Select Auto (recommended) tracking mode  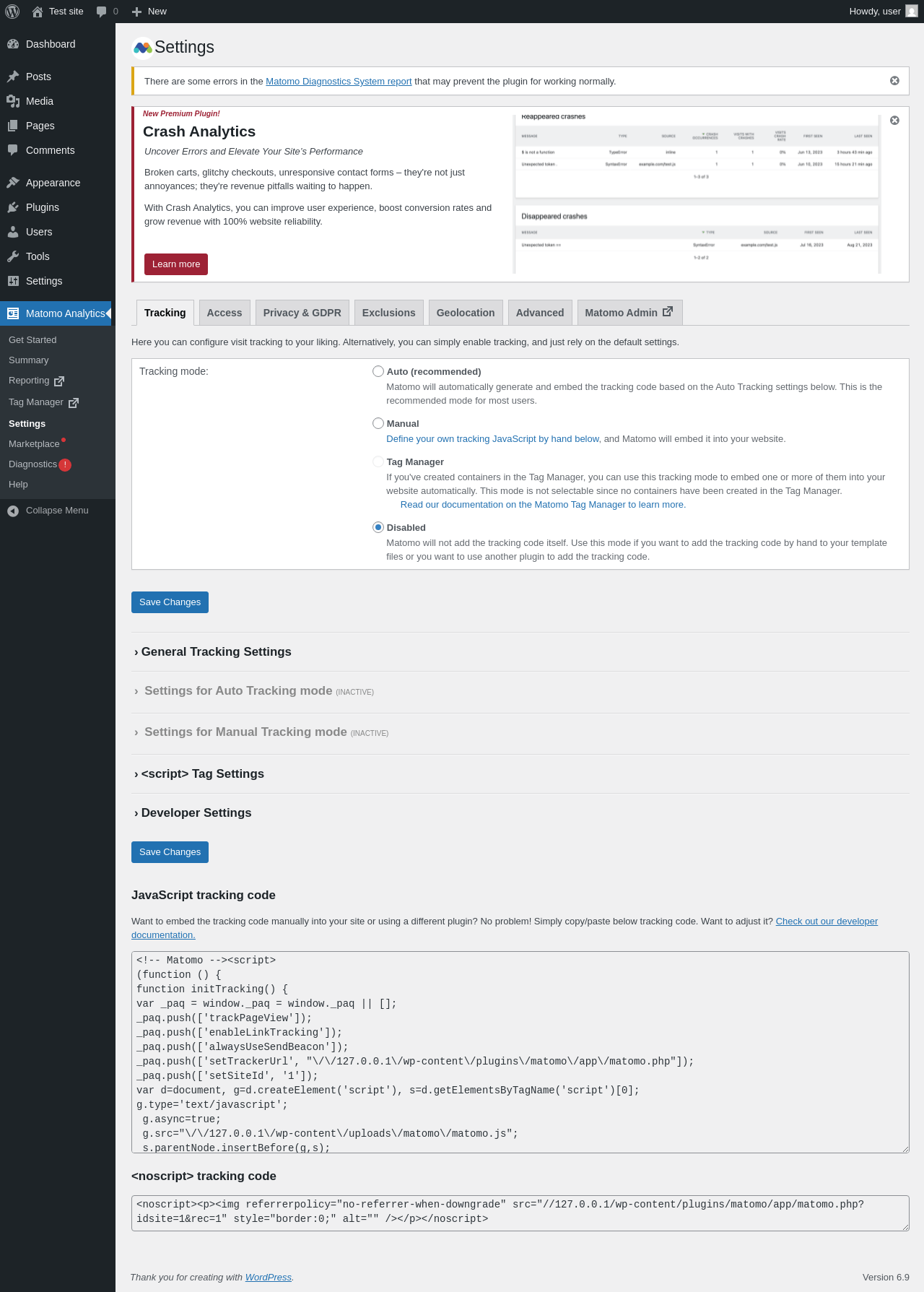(378, 371)
